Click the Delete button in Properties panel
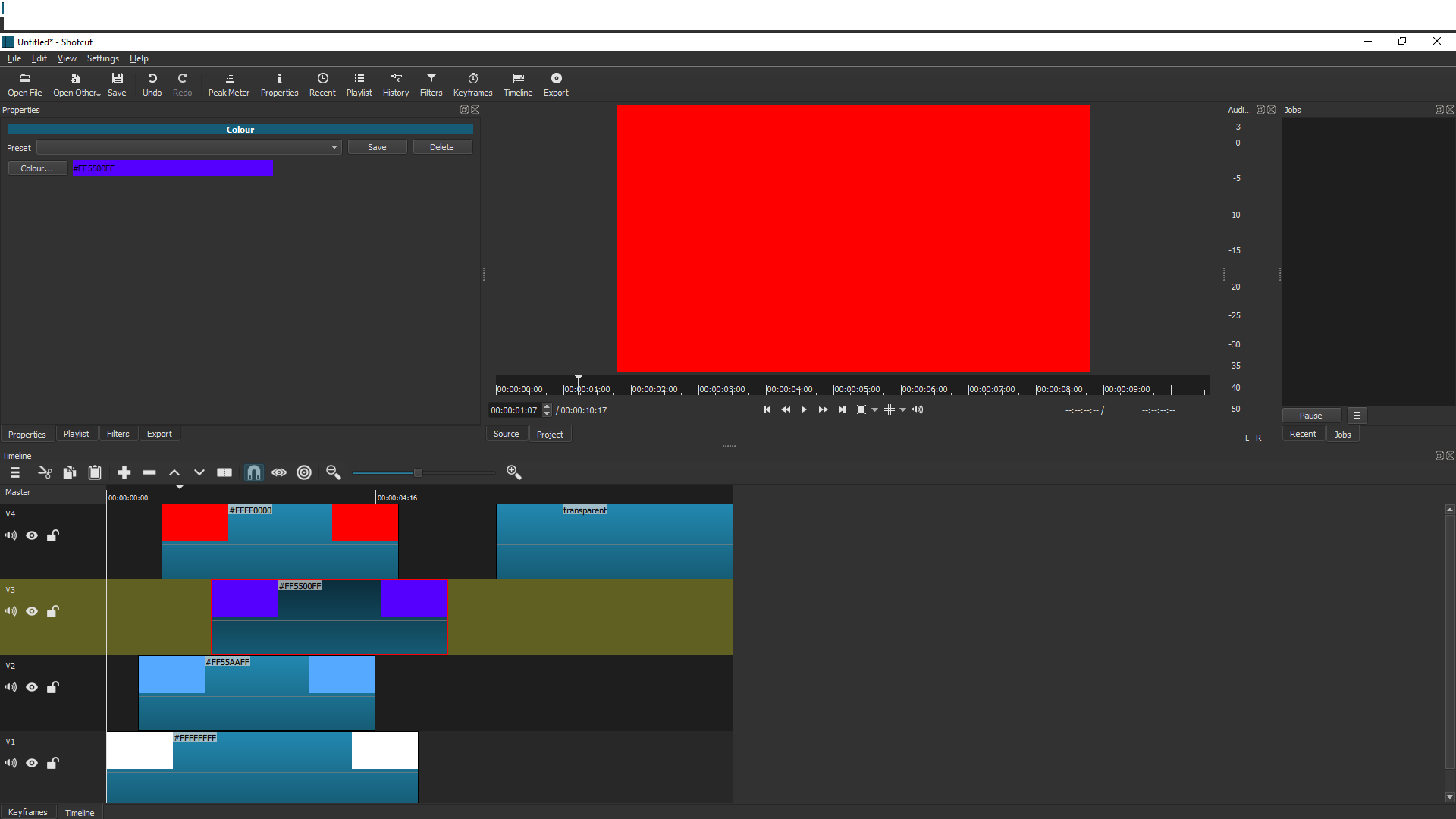The height and width of the screenshot is (819, 1456). (x=442, y=147)
